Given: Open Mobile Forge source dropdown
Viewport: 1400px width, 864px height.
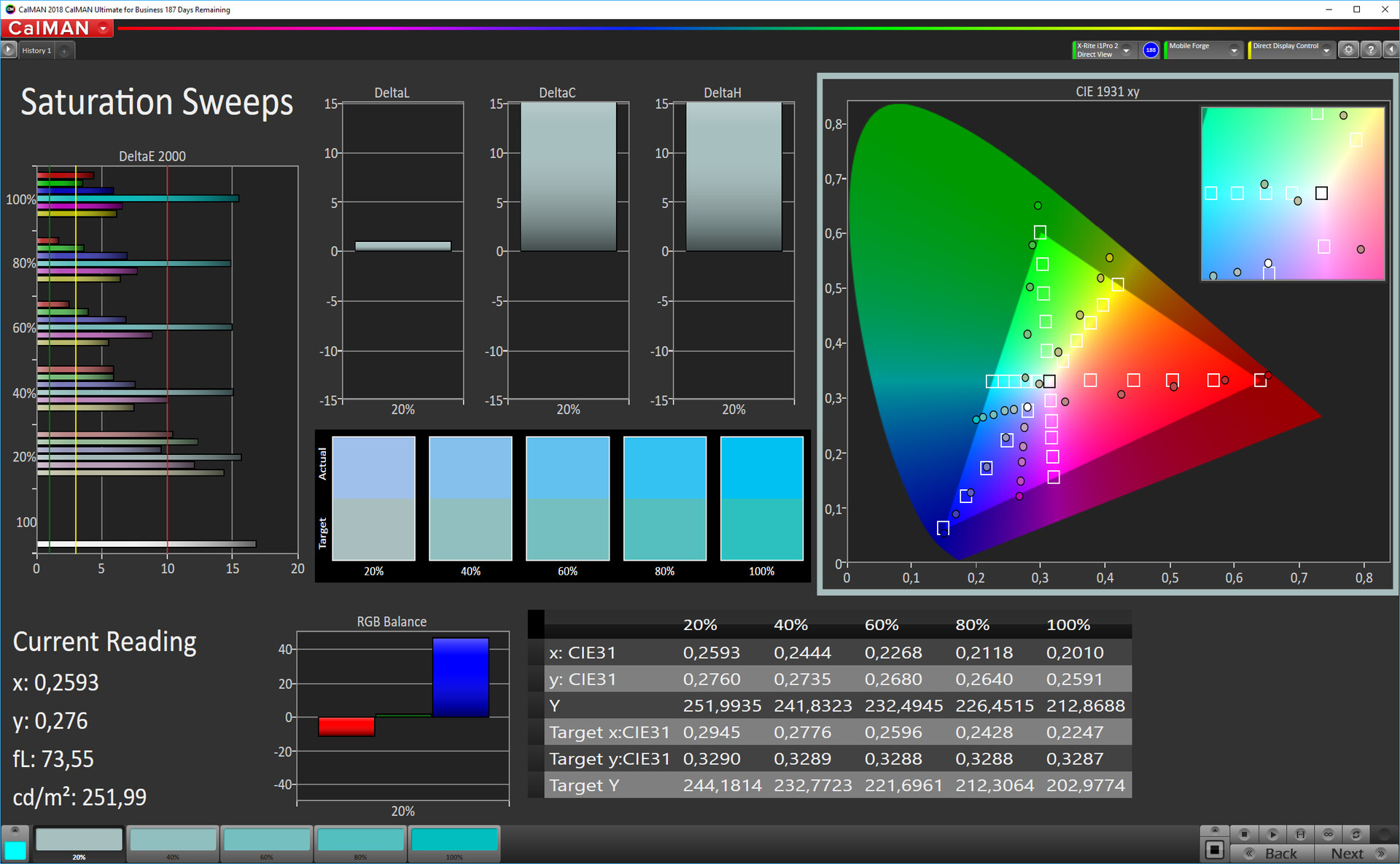Looking at the screenshot, I should click(1234, 50).
